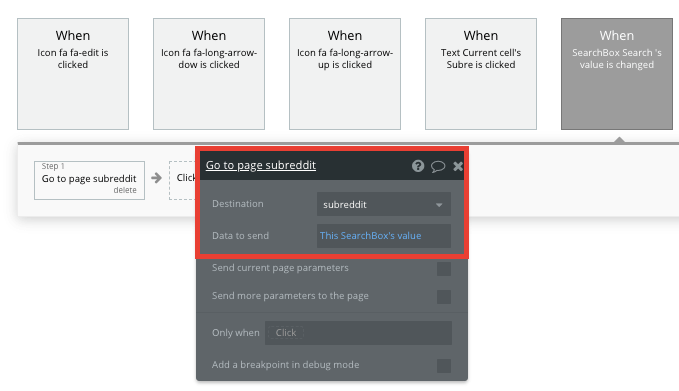
Task: Select the Text Current cell's Subre event
Action: point(481,74)
